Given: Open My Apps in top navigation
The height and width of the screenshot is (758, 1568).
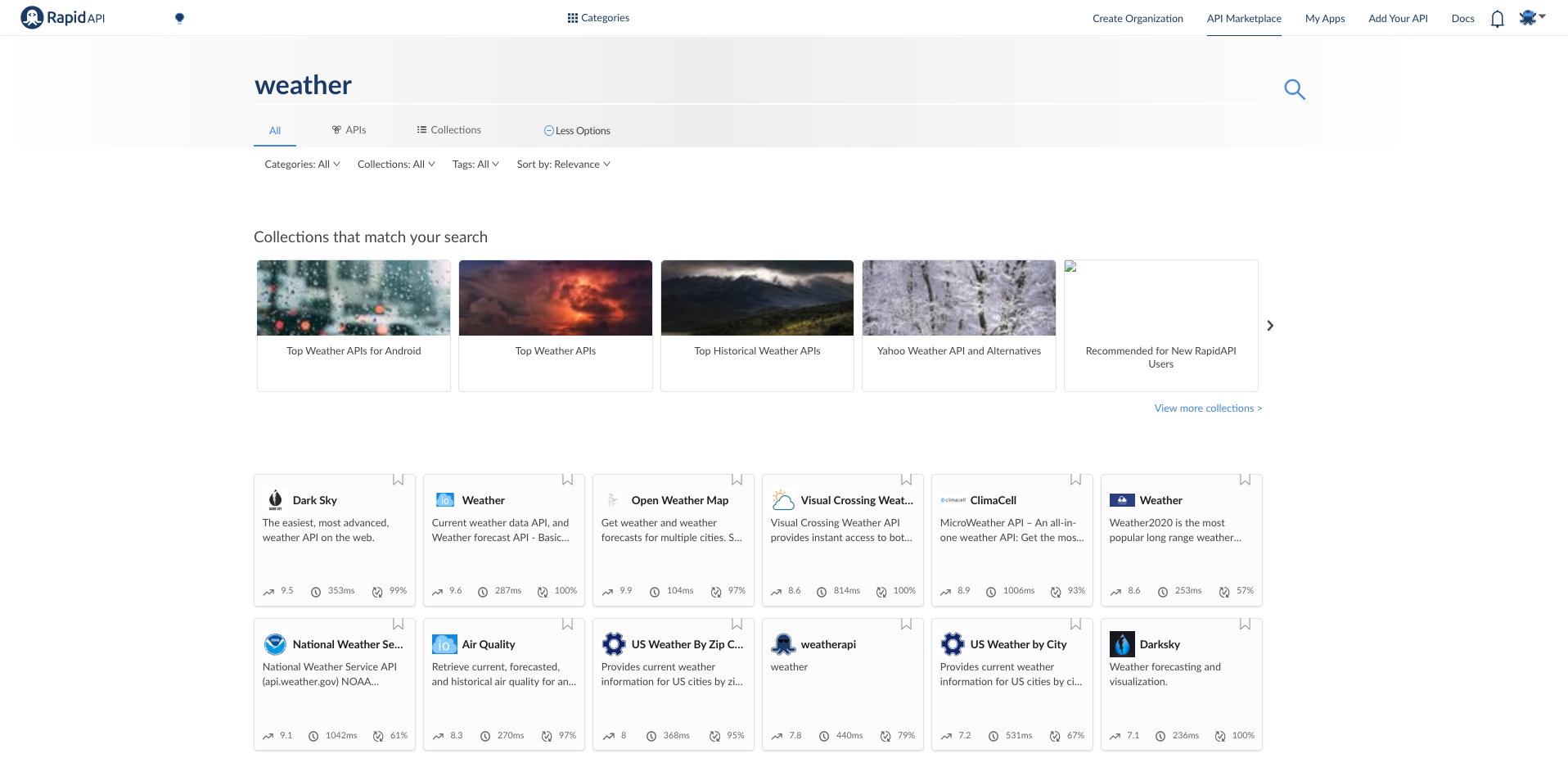Looking at the screenshot, I should 1325,19.
